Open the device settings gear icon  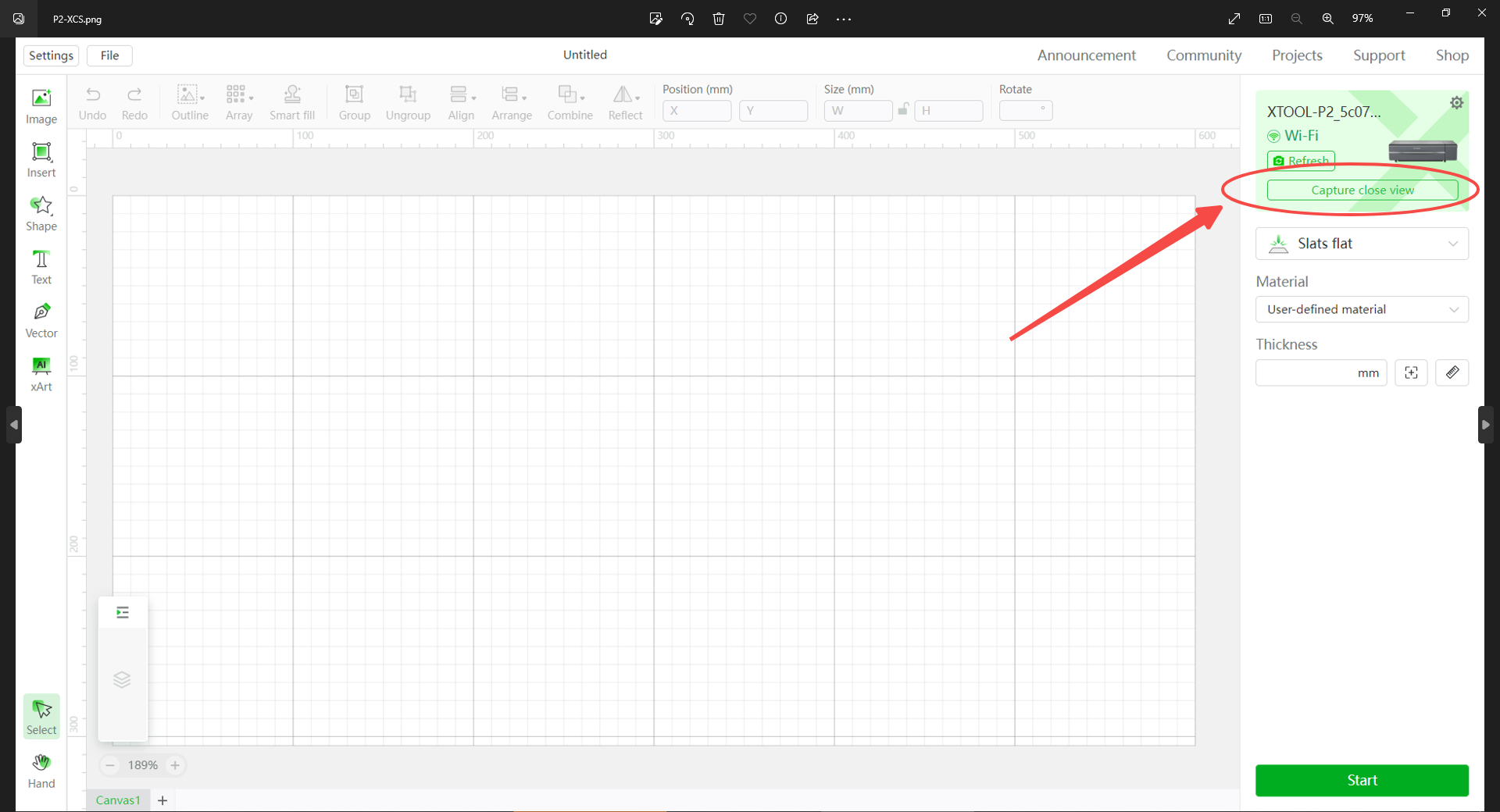1456,102
